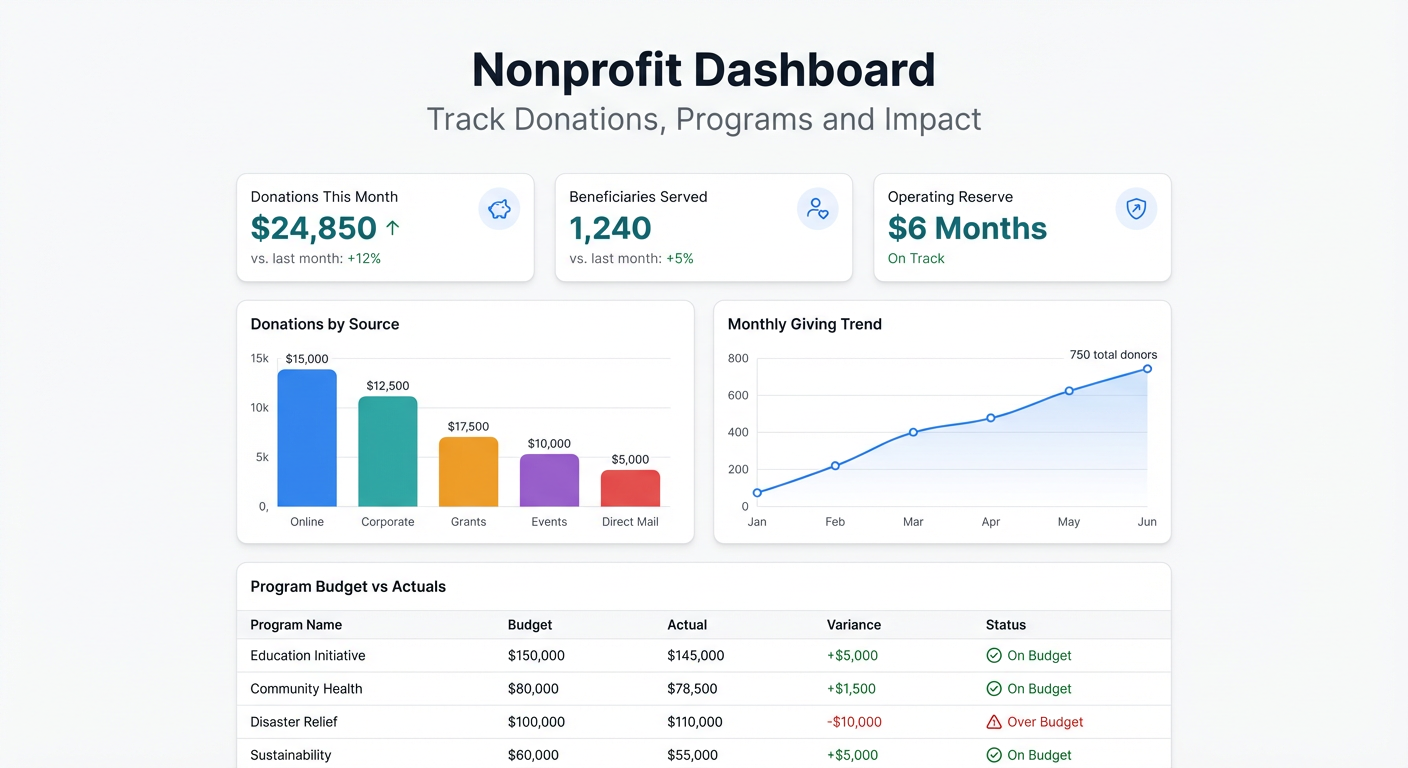Image resolution: width=1408 pixels, height=768 pixels.
Task: Click the Sustainability row's check icon
Action: 993,755
